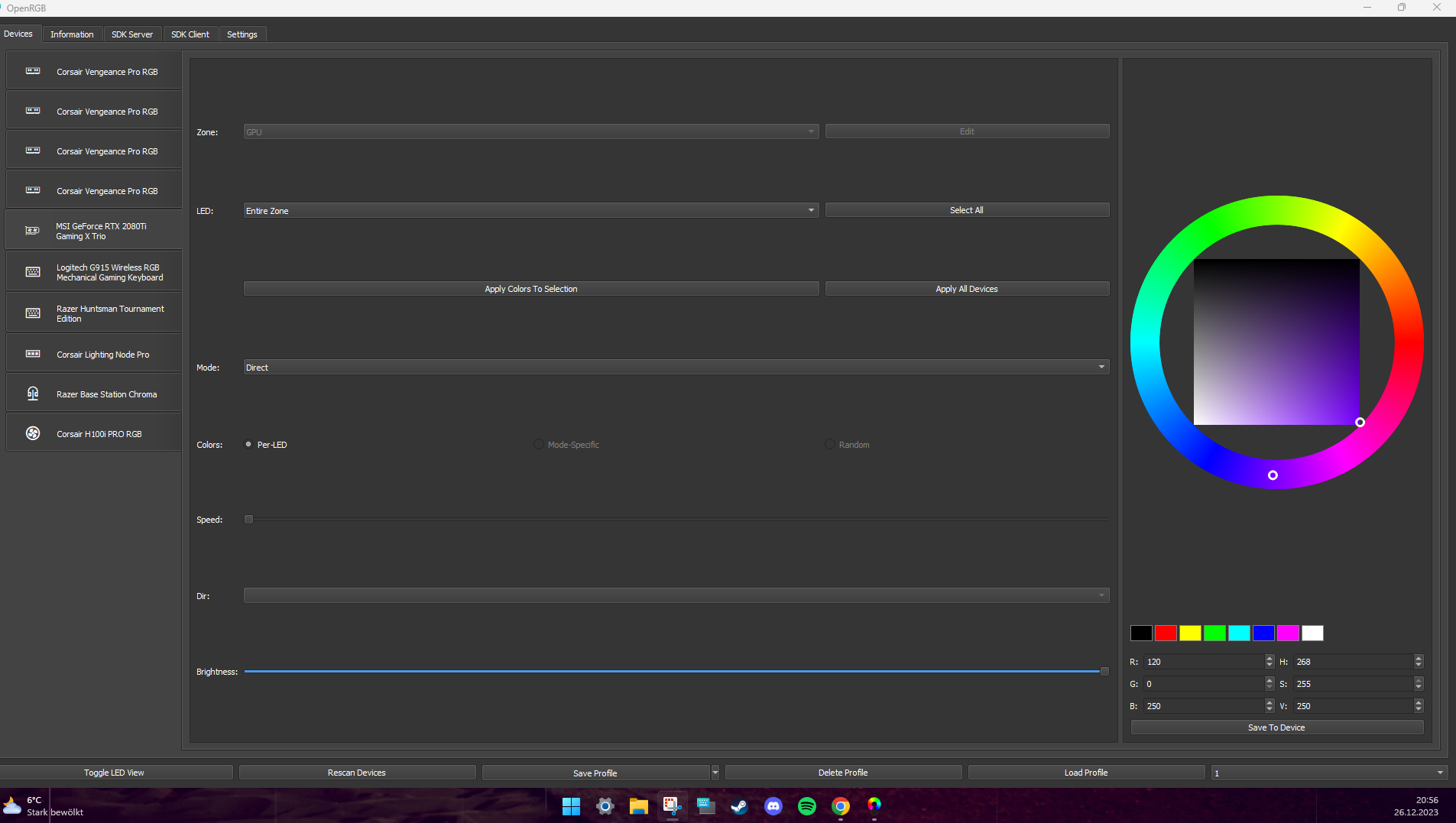This screenshot has height=823, width=1456.
Task: Open File Explorer from the taskbar
Action: coord(638,806)
